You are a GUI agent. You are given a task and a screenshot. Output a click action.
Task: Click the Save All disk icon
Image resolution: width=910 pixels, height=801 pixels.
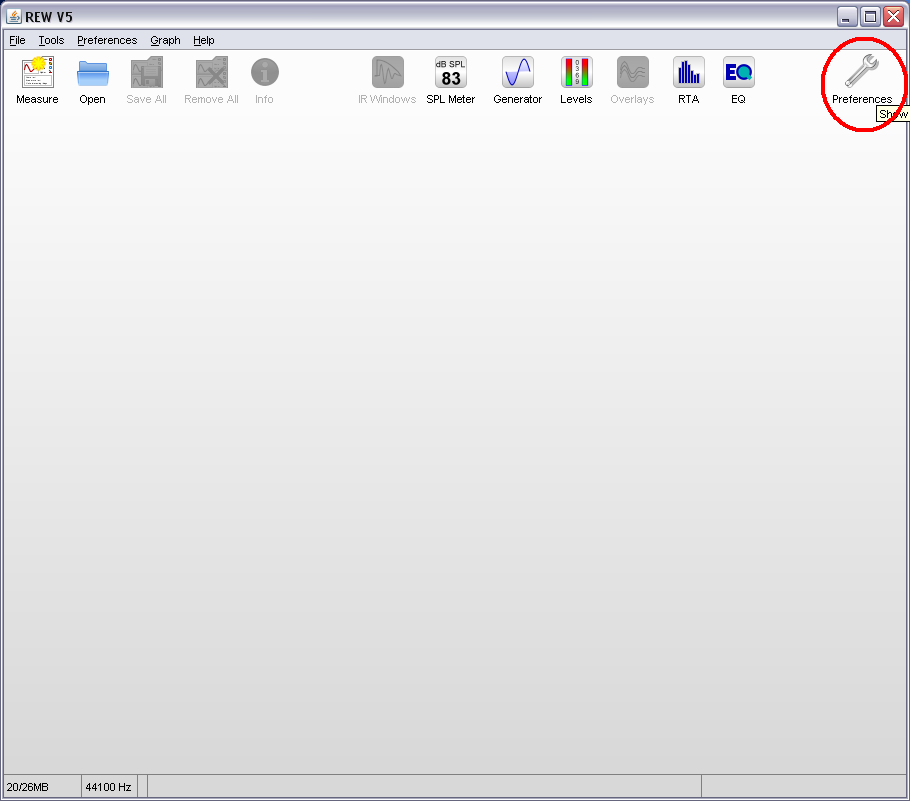pos(146,73)
